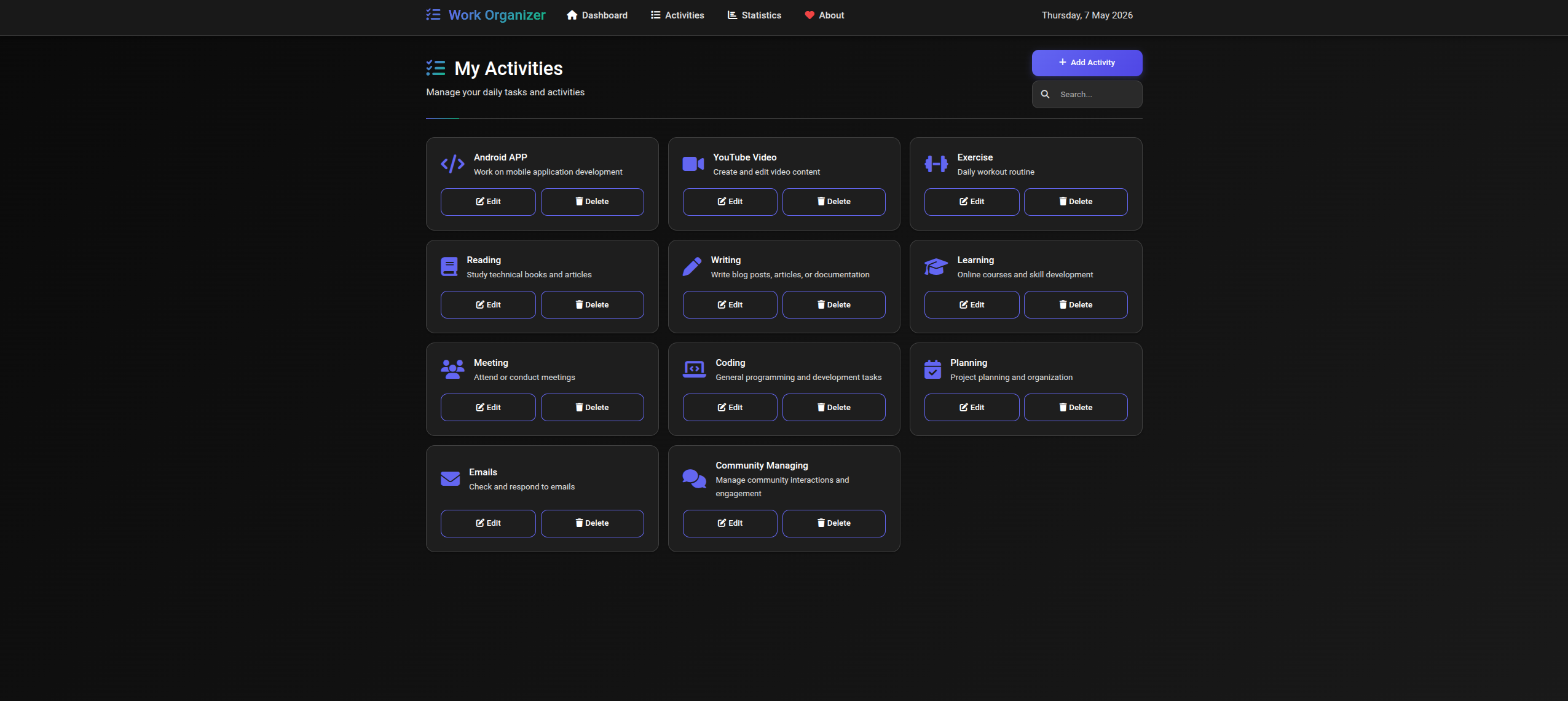Image resolution: width=1568 pixels, height=701 pixels.
Task: Delete the Exercise activity
Action: pos(1076,202)
